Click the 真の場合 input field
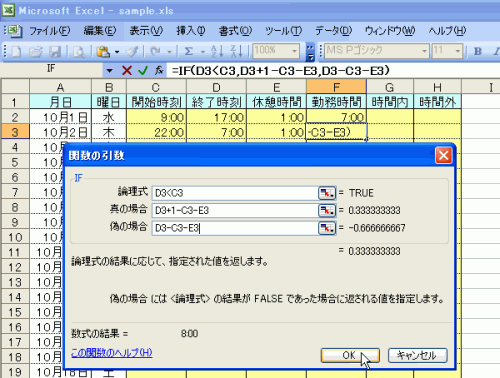This screenshot has height=378, width=500. coord(235,210)
